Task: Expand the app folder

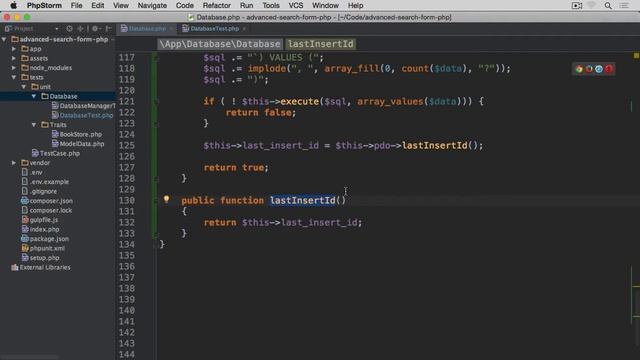Action: (x=14, y=49)
